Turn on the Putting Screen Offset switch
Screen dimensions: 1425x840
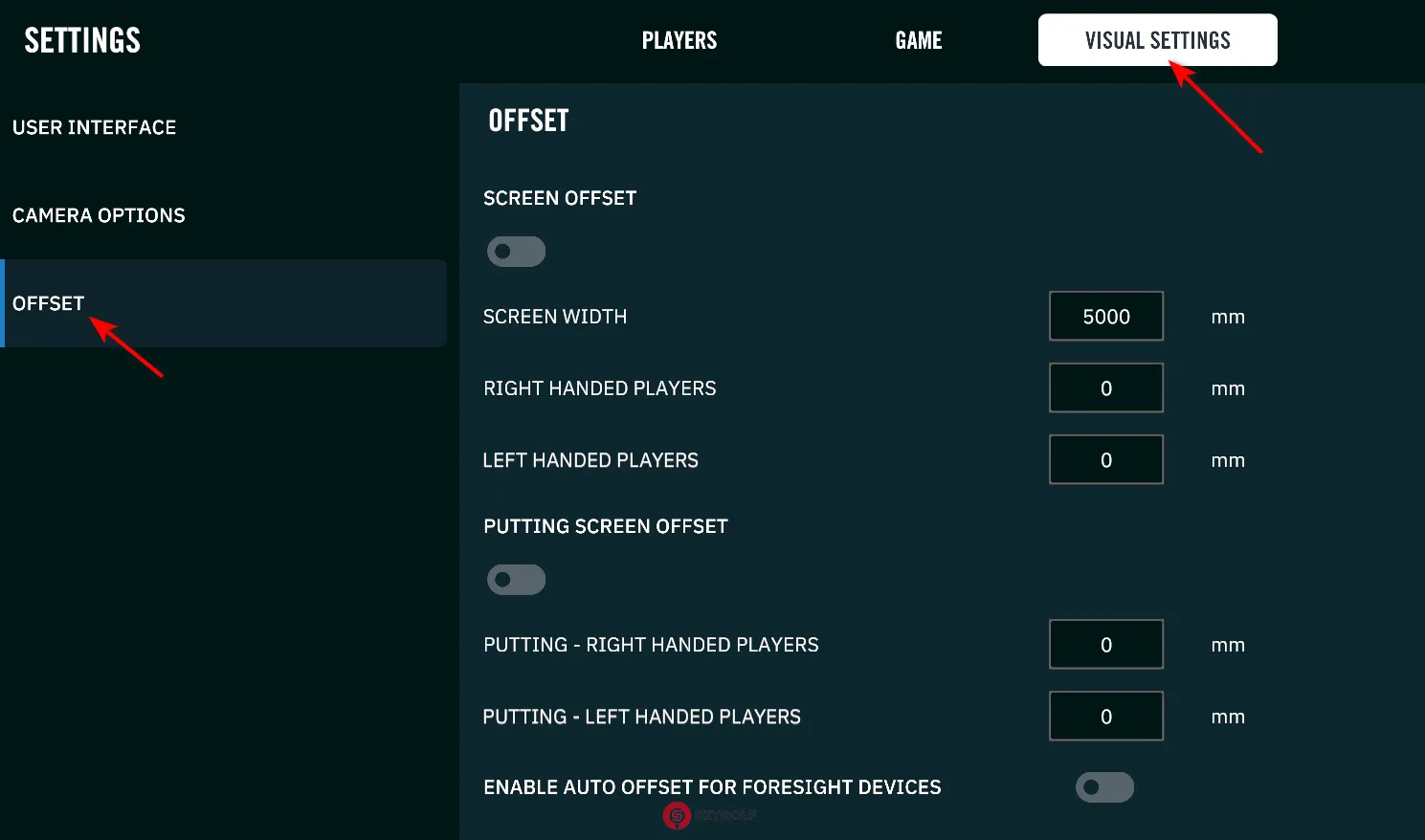click(516, 580)
